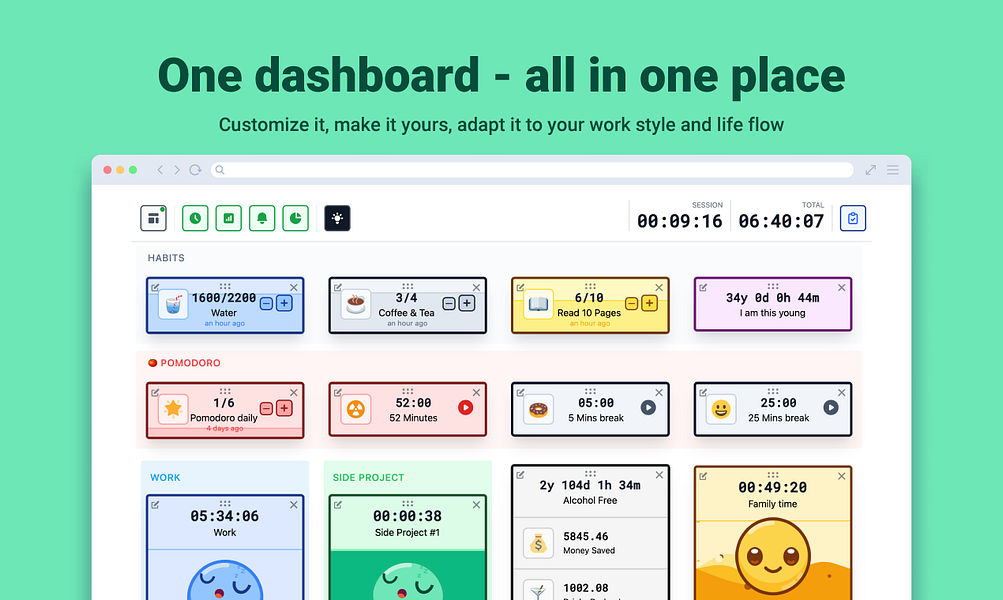Decrease Coffee & Tea count

[x=449, y=303]
